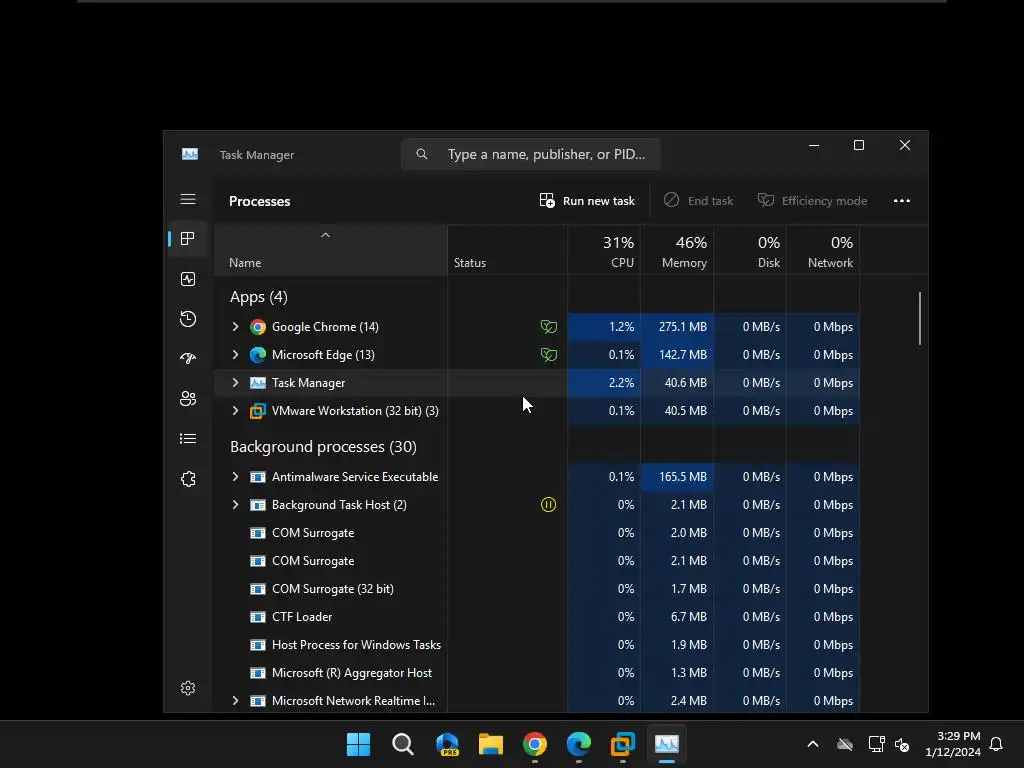Sort processes by Disk column
Screen dimensions: 1024x768
[x=750, y=251]
